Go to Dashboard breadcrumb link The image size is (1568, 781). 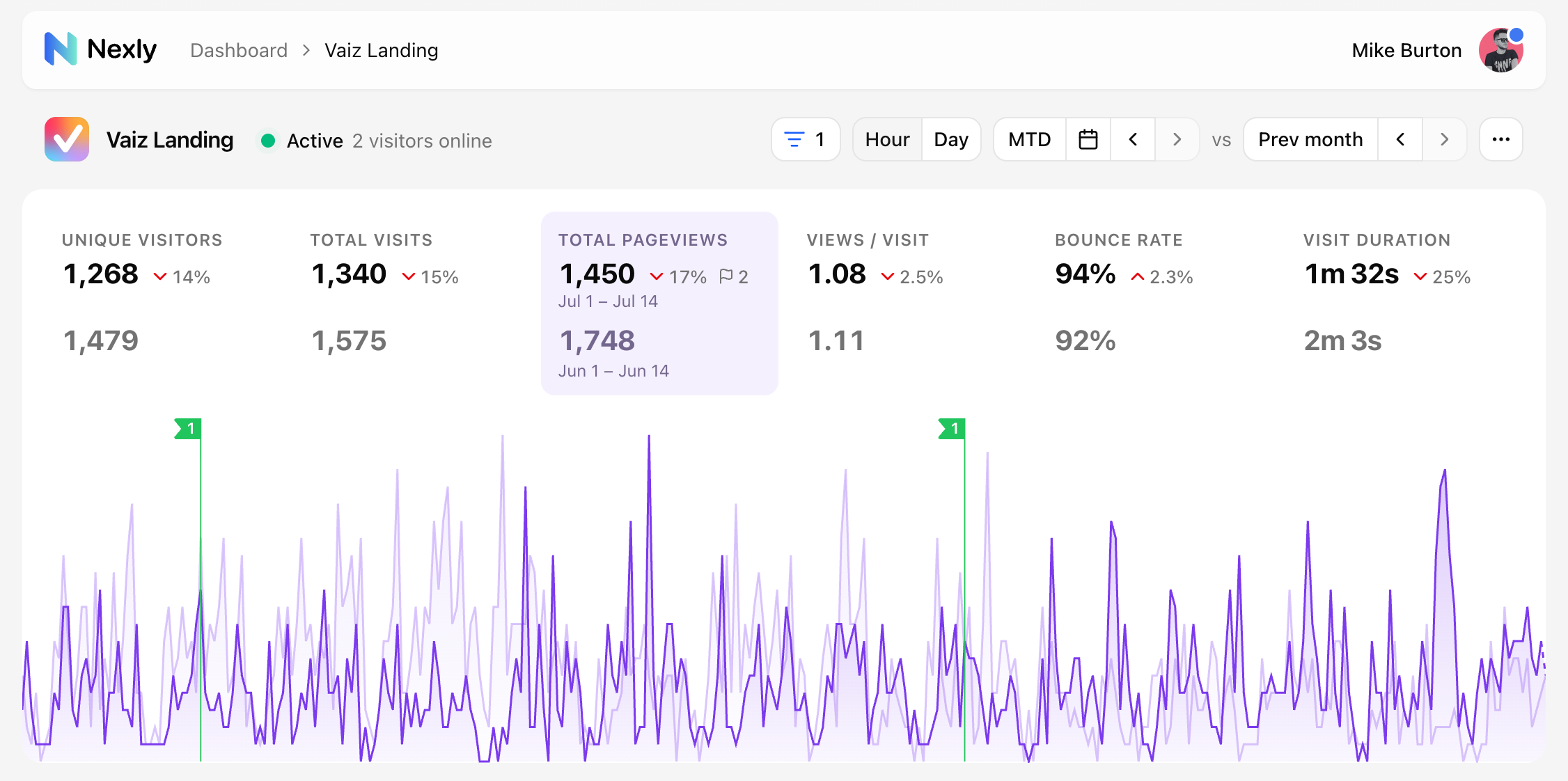point(239,50)
